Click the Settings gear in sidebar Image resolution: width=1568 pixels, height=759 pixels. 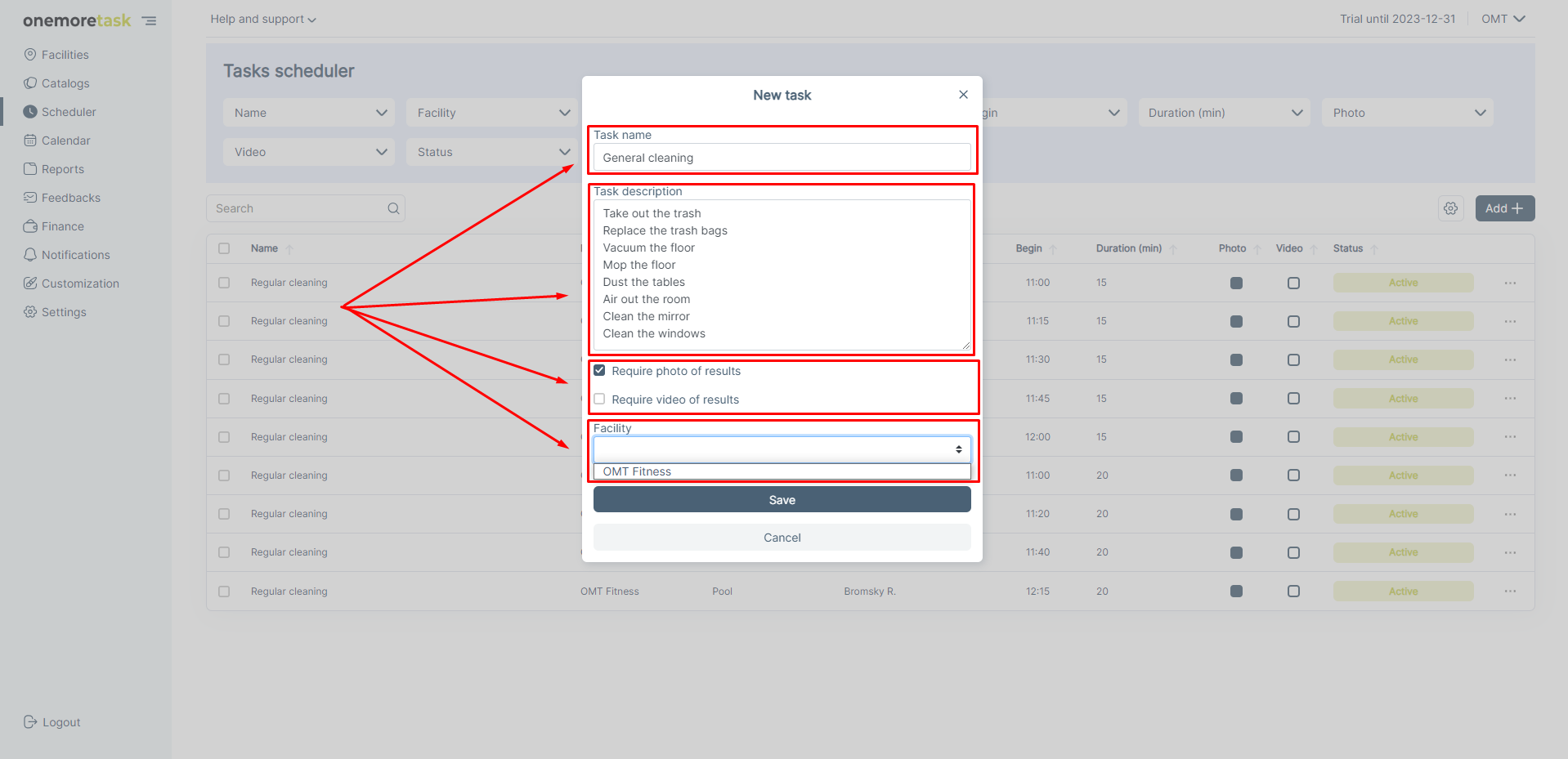[30, 312]
